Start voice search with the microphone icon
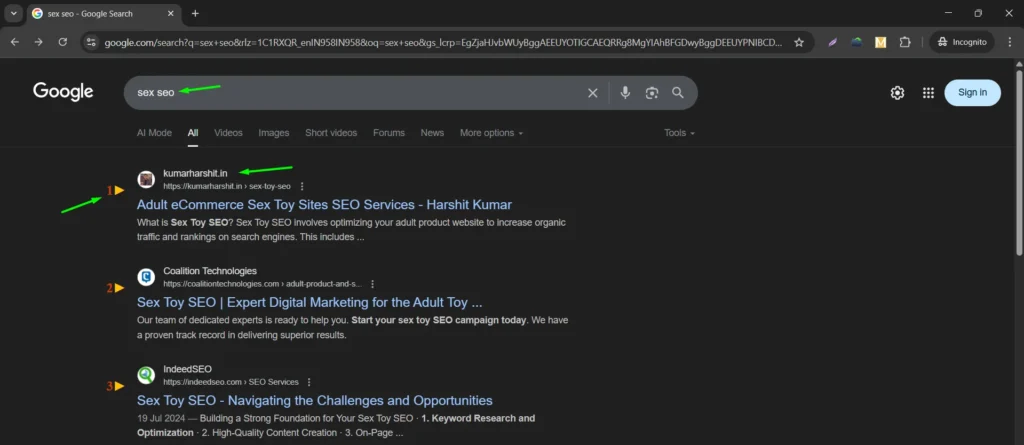Viewport: 1024px width, 445px height. (625, 93)
